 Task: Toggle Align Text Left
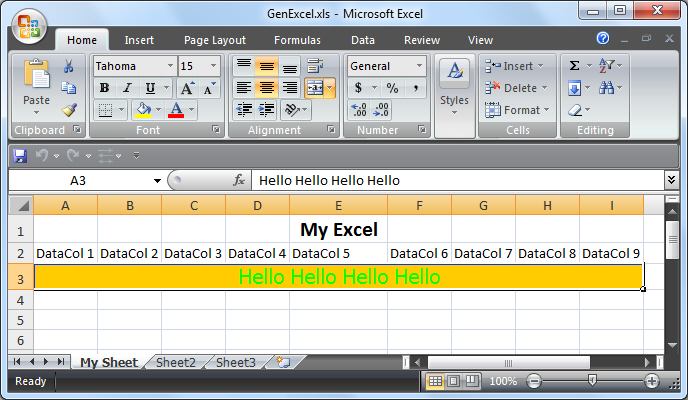point(244,88)
